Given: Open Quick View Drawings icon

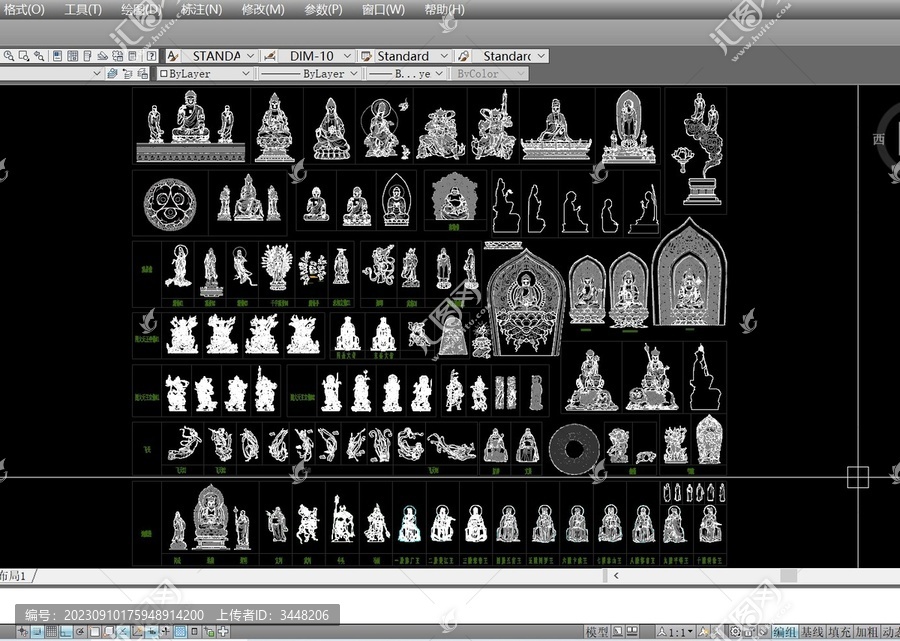Looking at the screenshot, I should click(632, 632).
